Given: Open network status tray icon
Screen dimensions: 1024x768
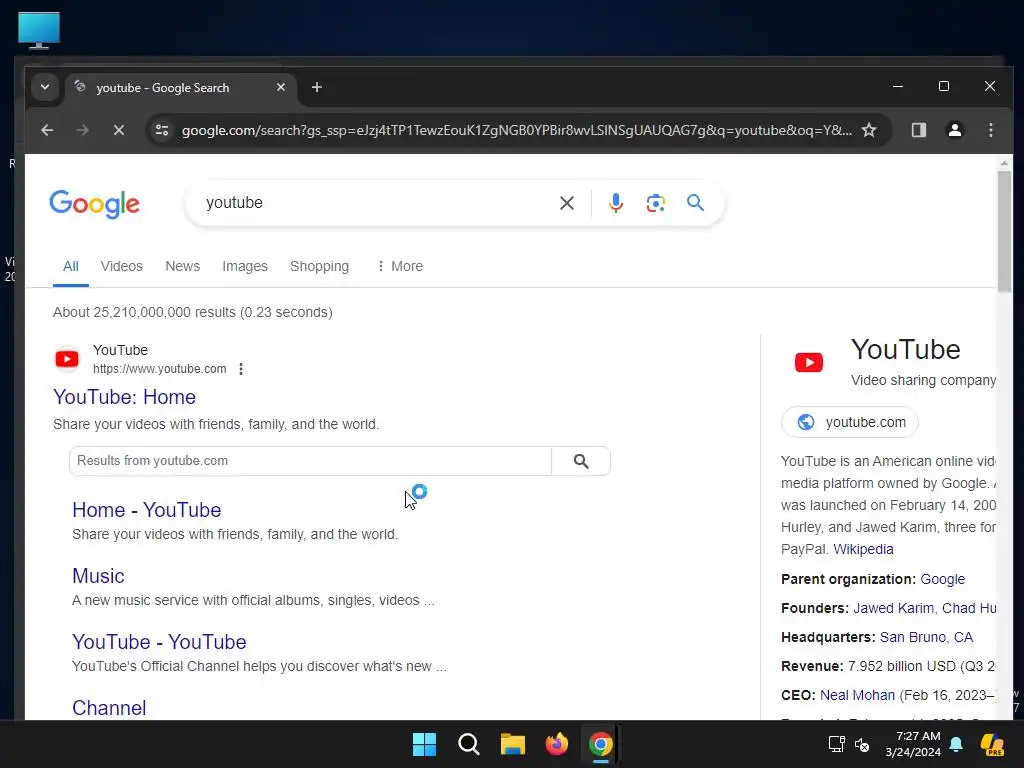Looking at the screenshot, I should coord(836,744).
